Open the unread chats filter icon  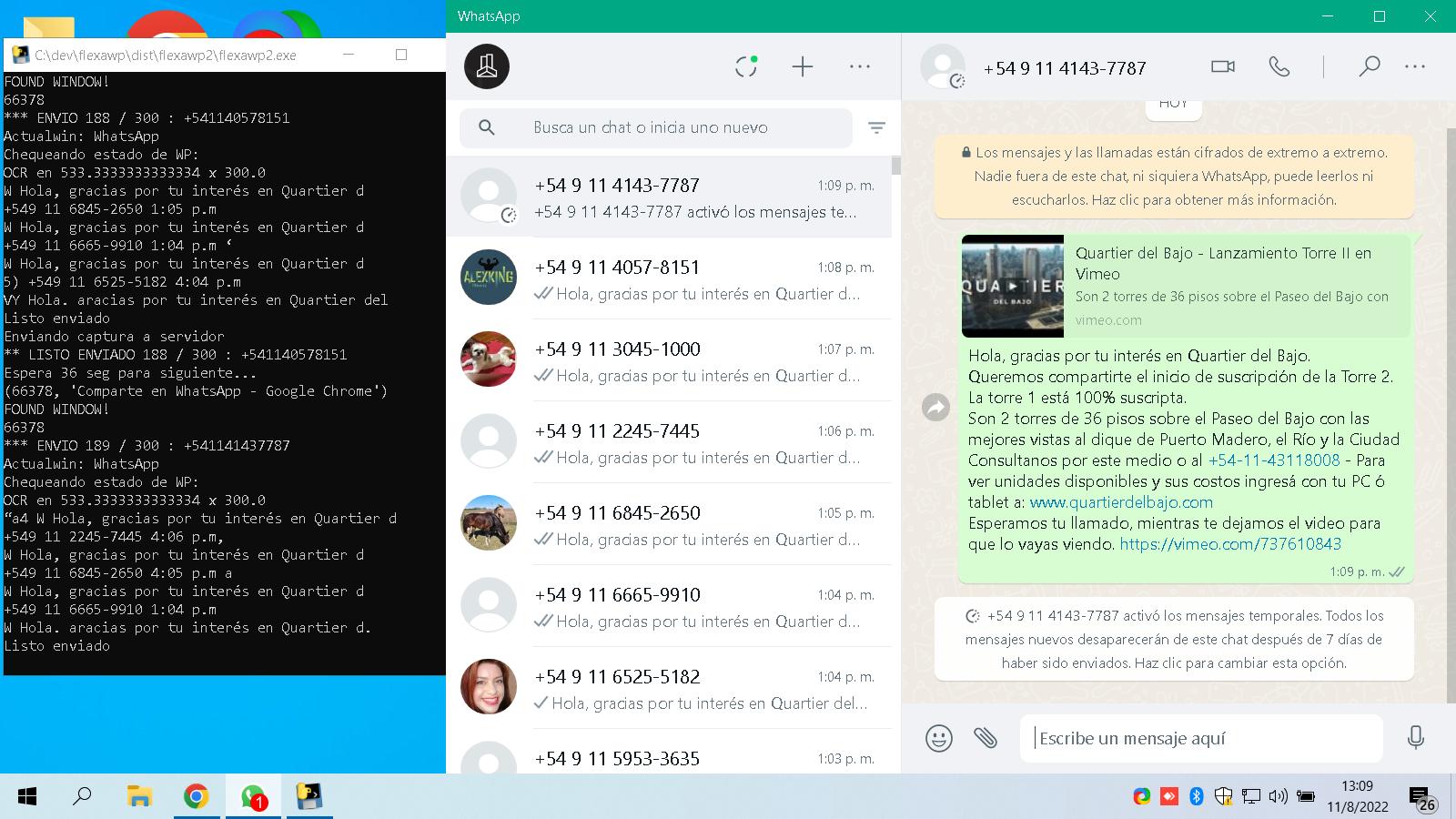click(876, 127)
